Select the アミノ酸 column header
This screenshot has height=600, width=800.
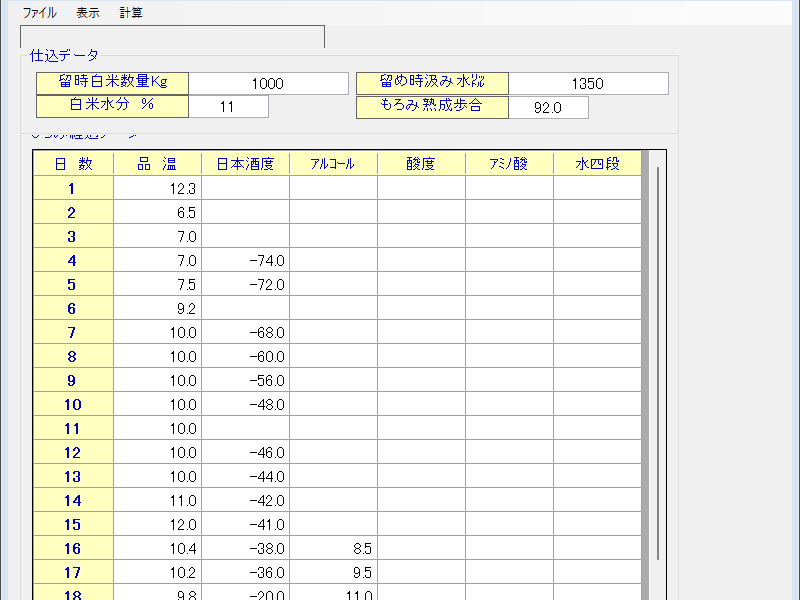click(509, 164)
